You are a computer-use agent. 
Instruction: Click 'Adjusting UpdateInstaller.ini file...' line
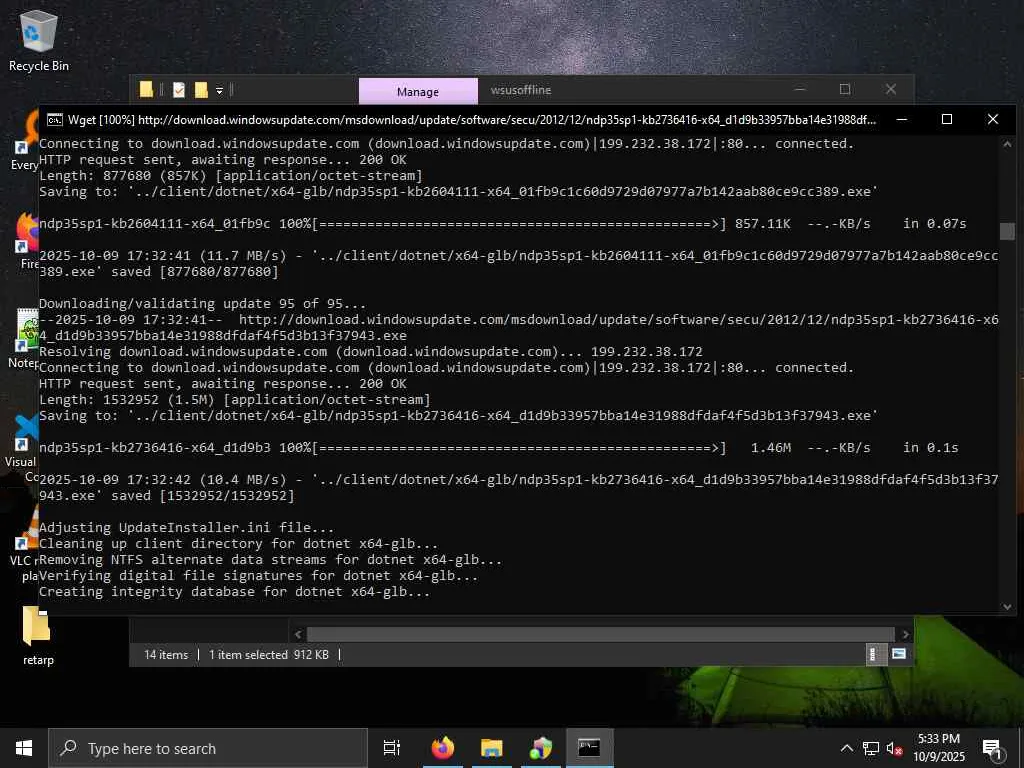click(x=186, y=528)
